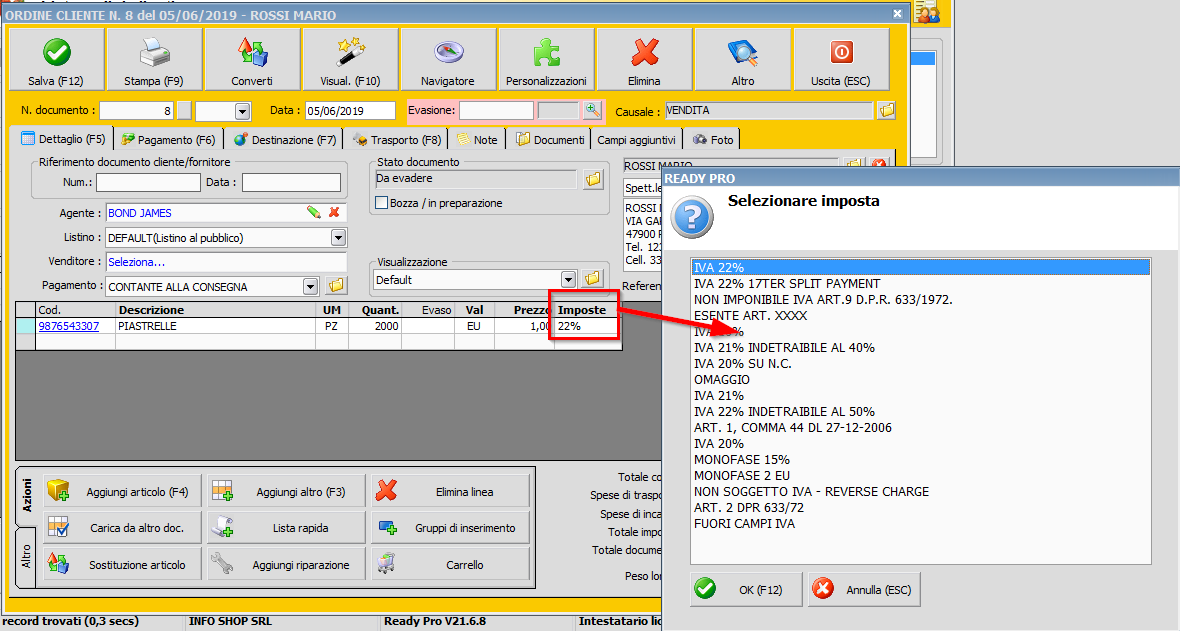Click the Data field 05/06/2019
The width and height of the screenshot is (1180, 631).
350,111
